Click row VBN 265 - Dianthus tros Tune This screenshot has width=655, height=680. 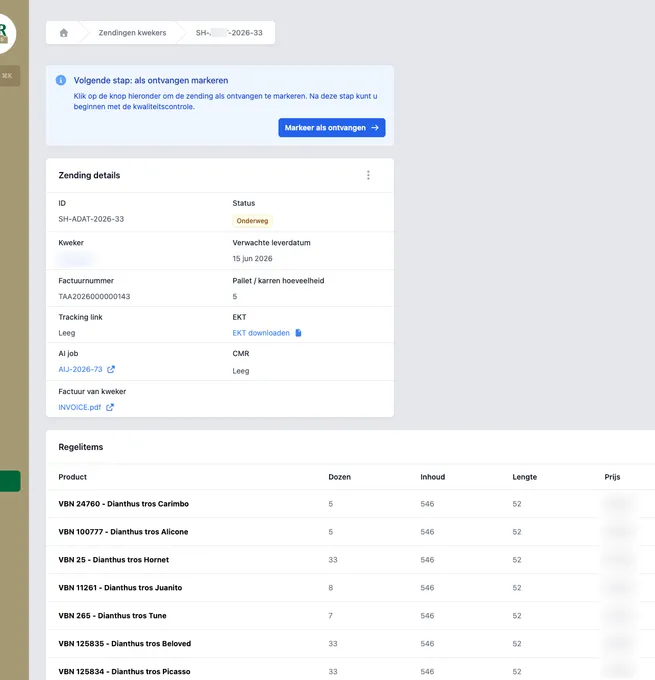(x=350, y=616)
